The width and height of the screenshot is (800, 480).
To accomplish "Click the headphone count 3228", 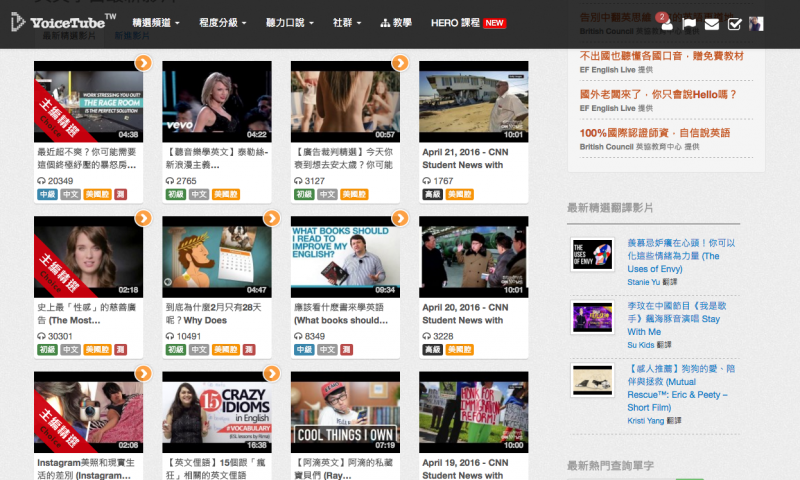I will pos(438,336).
